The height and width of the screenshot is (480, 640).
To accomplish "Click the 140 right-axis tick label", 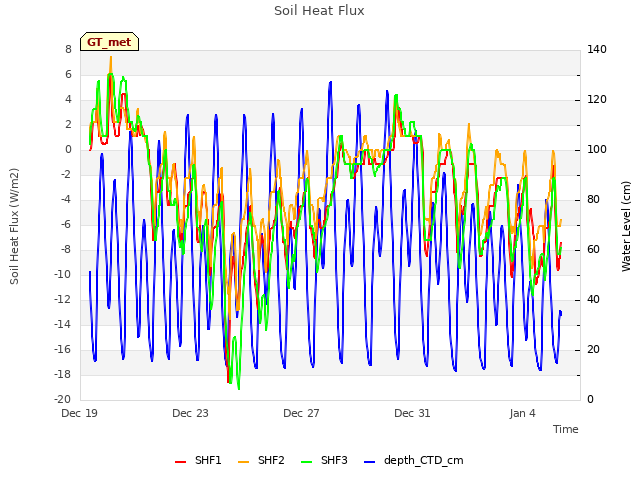I will click(597, 49).
